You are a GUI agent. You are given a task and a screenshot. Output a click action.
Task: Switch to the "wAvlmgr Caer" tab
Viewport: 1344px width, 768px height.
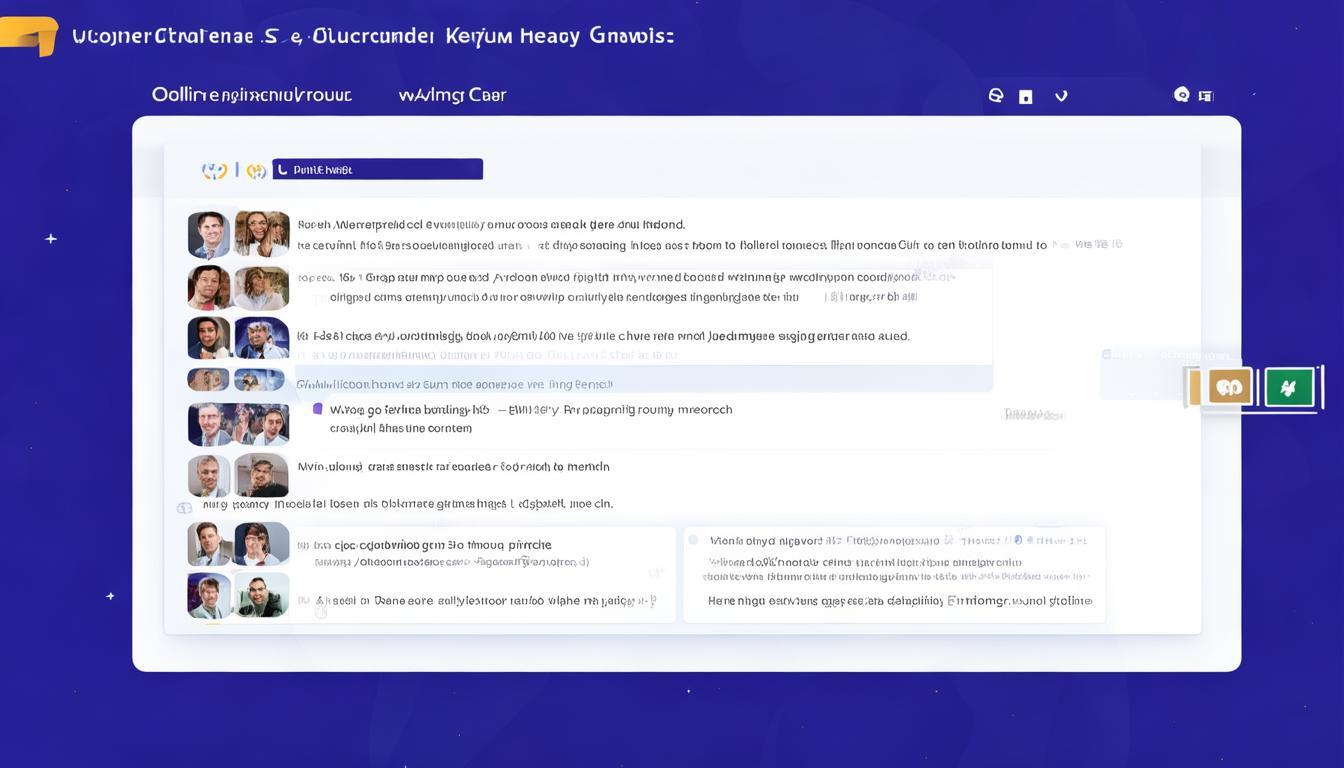452,95
